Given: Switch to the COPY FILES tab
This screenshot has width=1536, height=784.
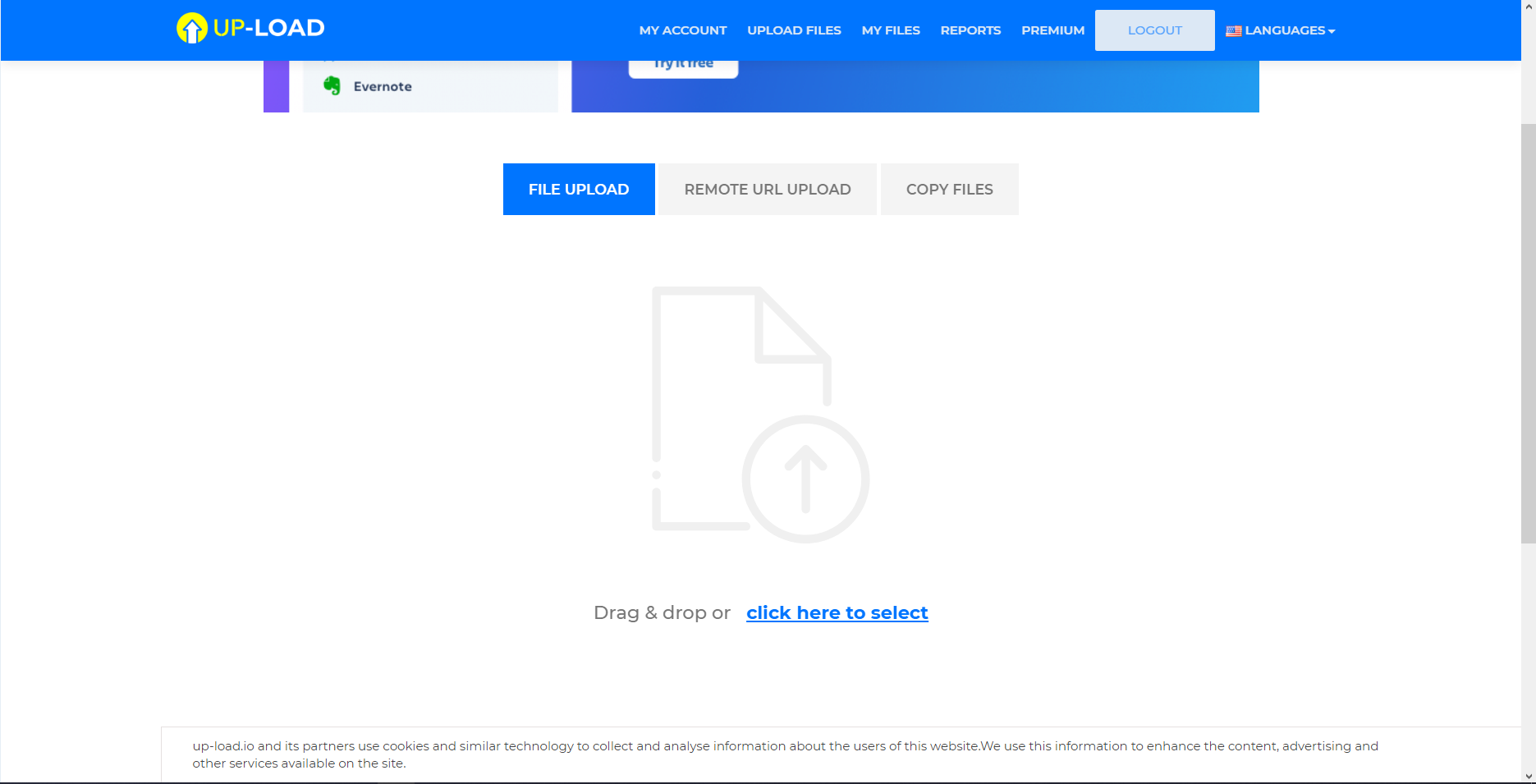Looking at the screenshot, I should pyautogui.click(x=949, y=189).
